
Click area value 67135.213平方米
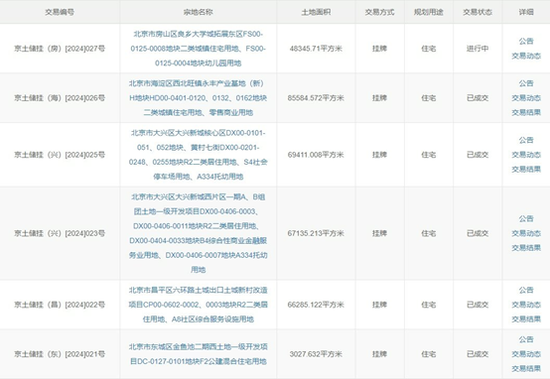point(316,233)
